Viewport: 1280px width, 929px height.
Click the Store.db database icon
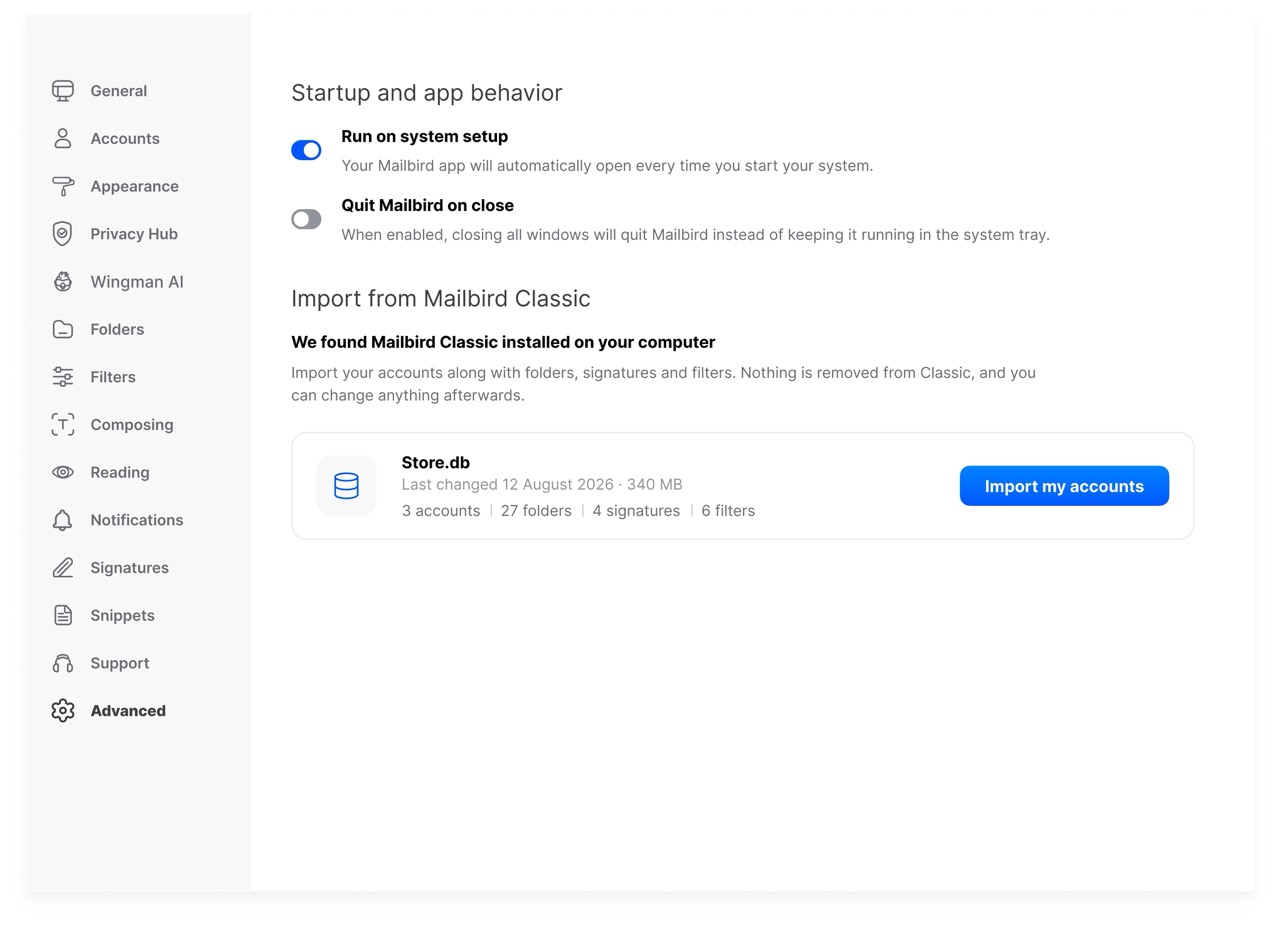click(x=346, y=486)
